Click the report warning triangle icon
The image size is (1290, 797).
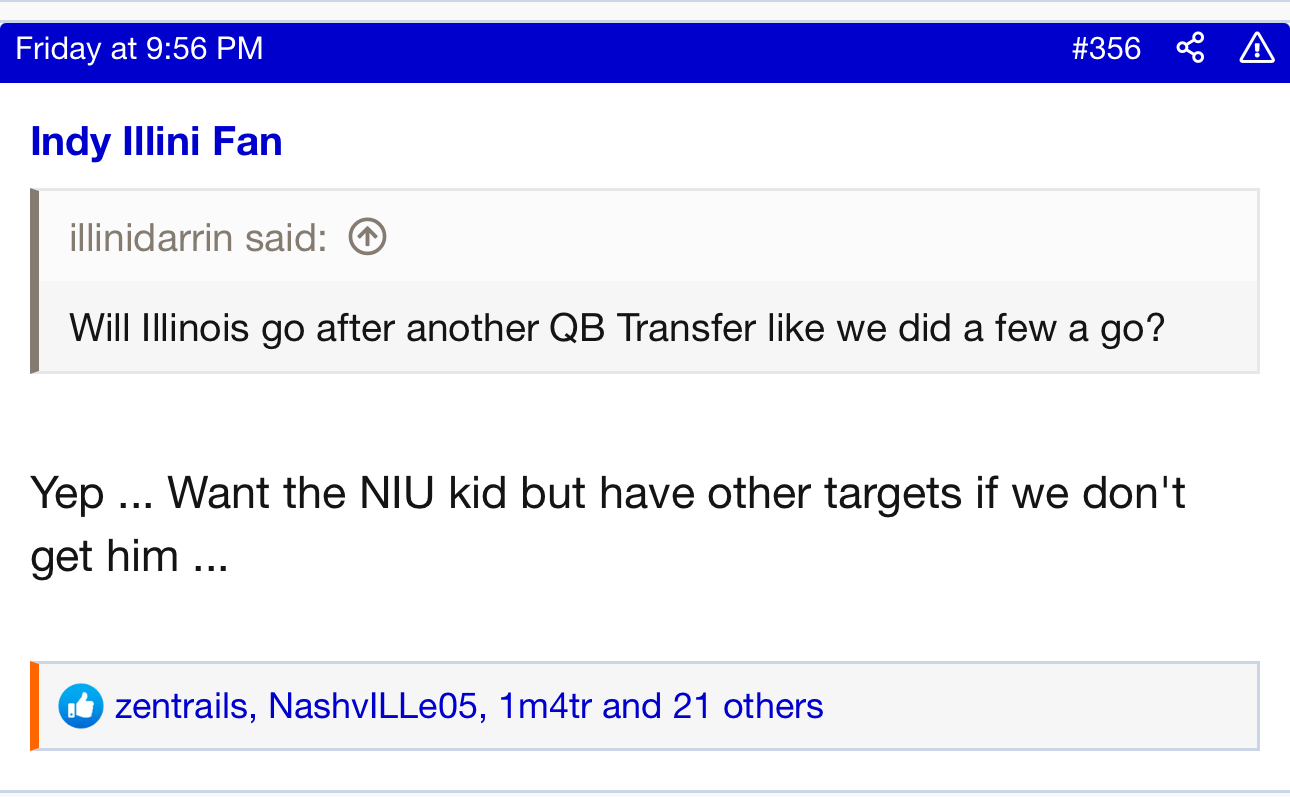tap(1256, 48)
